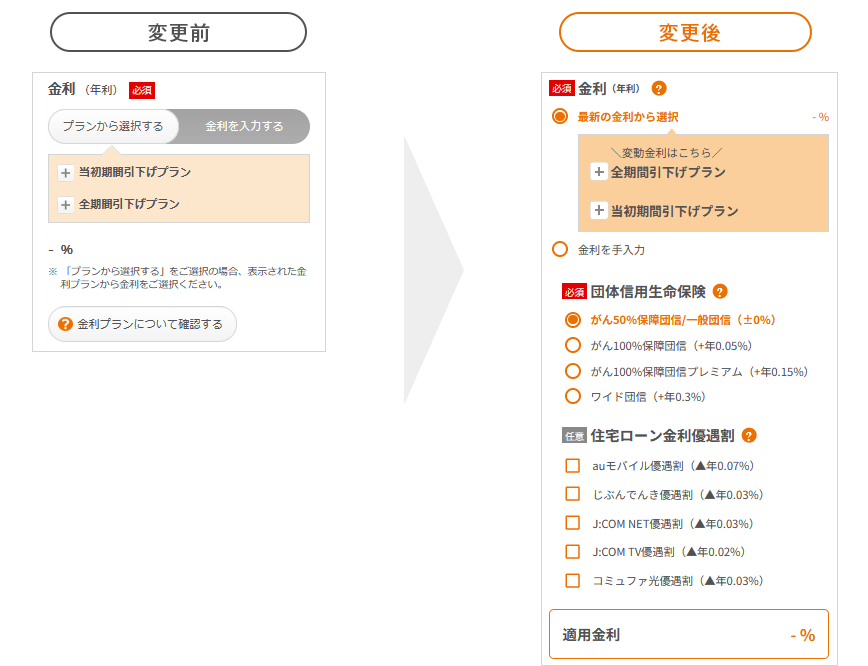Switch to 金利を入力する tab
This screenshot has height=666, width=868.
pos(244,127)
